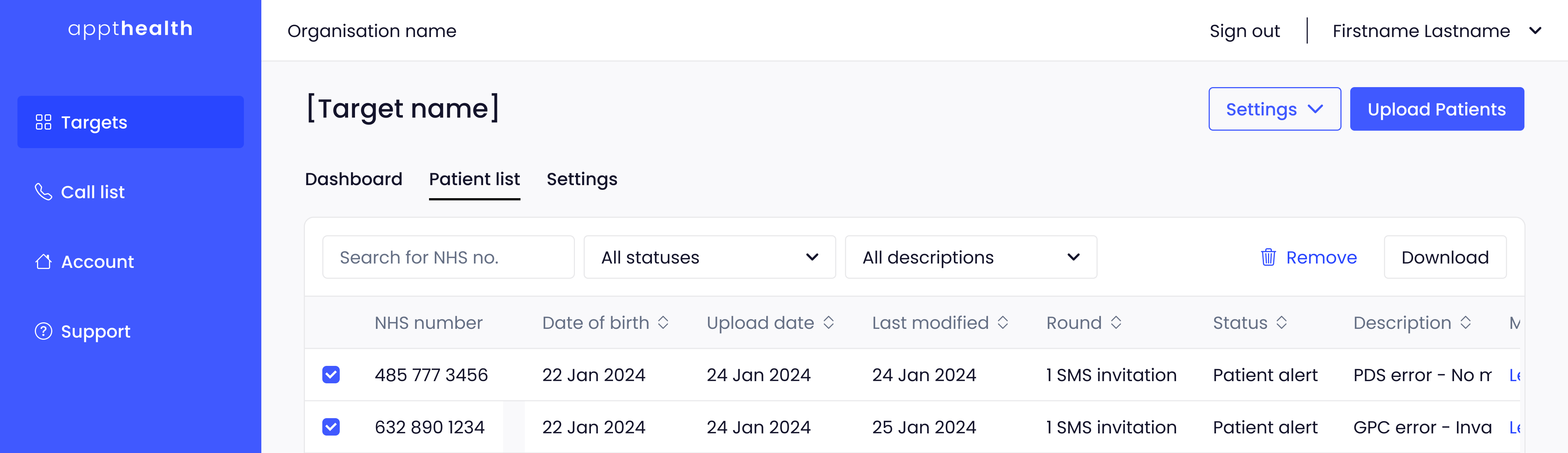This screenshot has height=453, width=1568.
Task: Click the Support question mark icon
Action: pyautogui.click(x=43, y=331)
